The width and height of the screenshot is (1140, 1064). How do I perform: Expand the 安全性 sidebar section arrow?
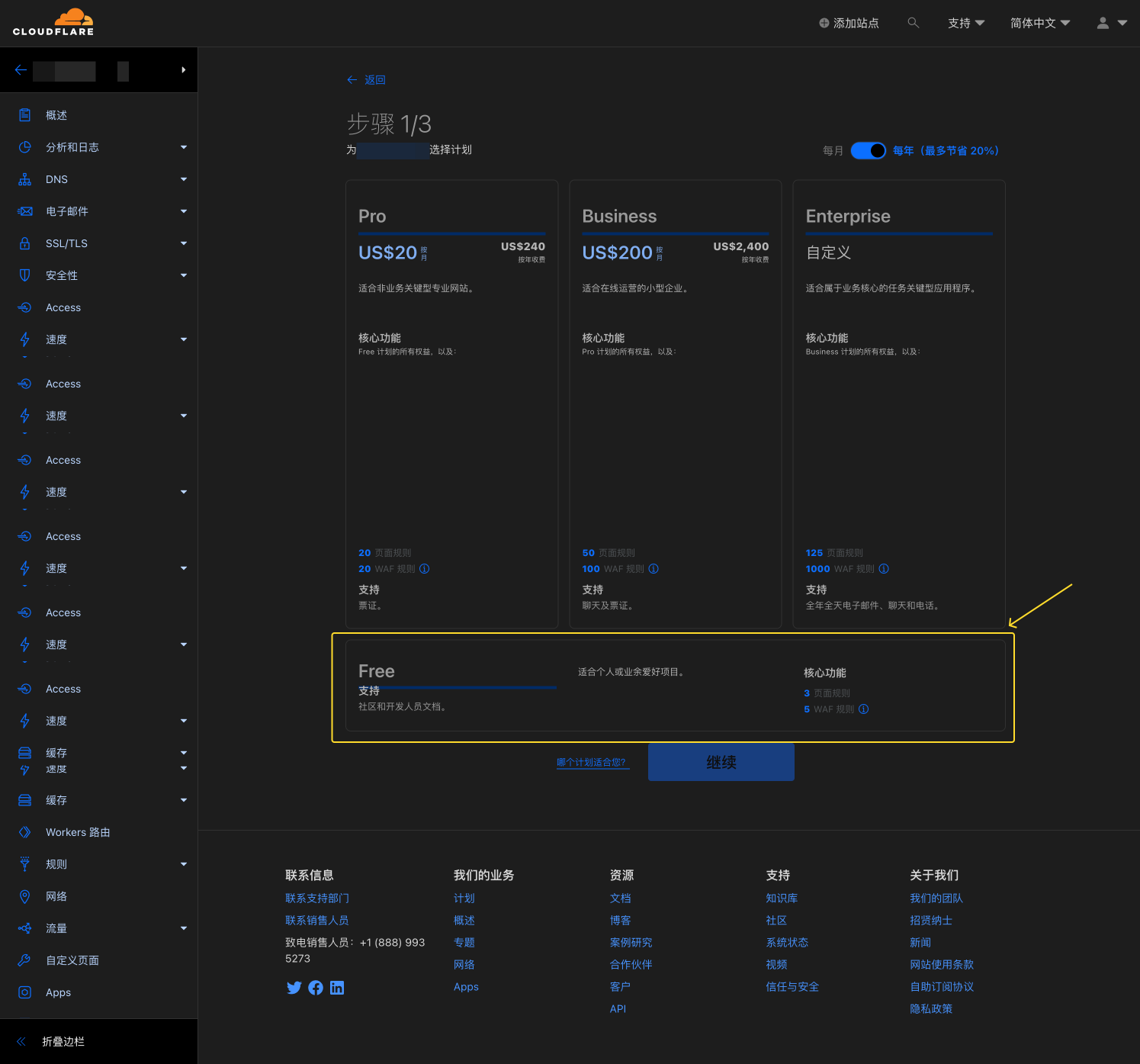point(184,275)
